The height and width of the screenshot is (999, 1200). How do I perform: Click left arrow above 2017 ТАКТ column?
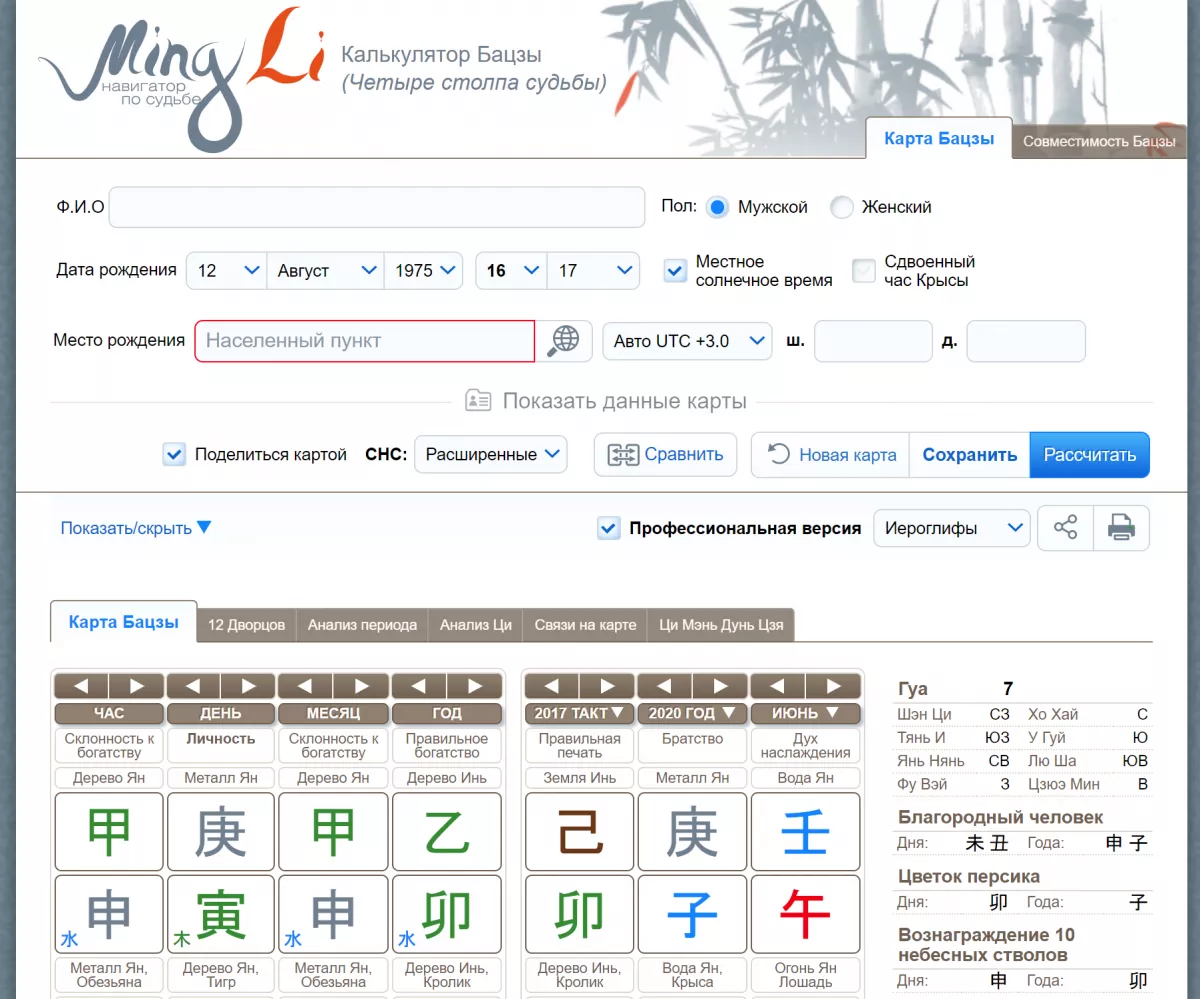552,686
